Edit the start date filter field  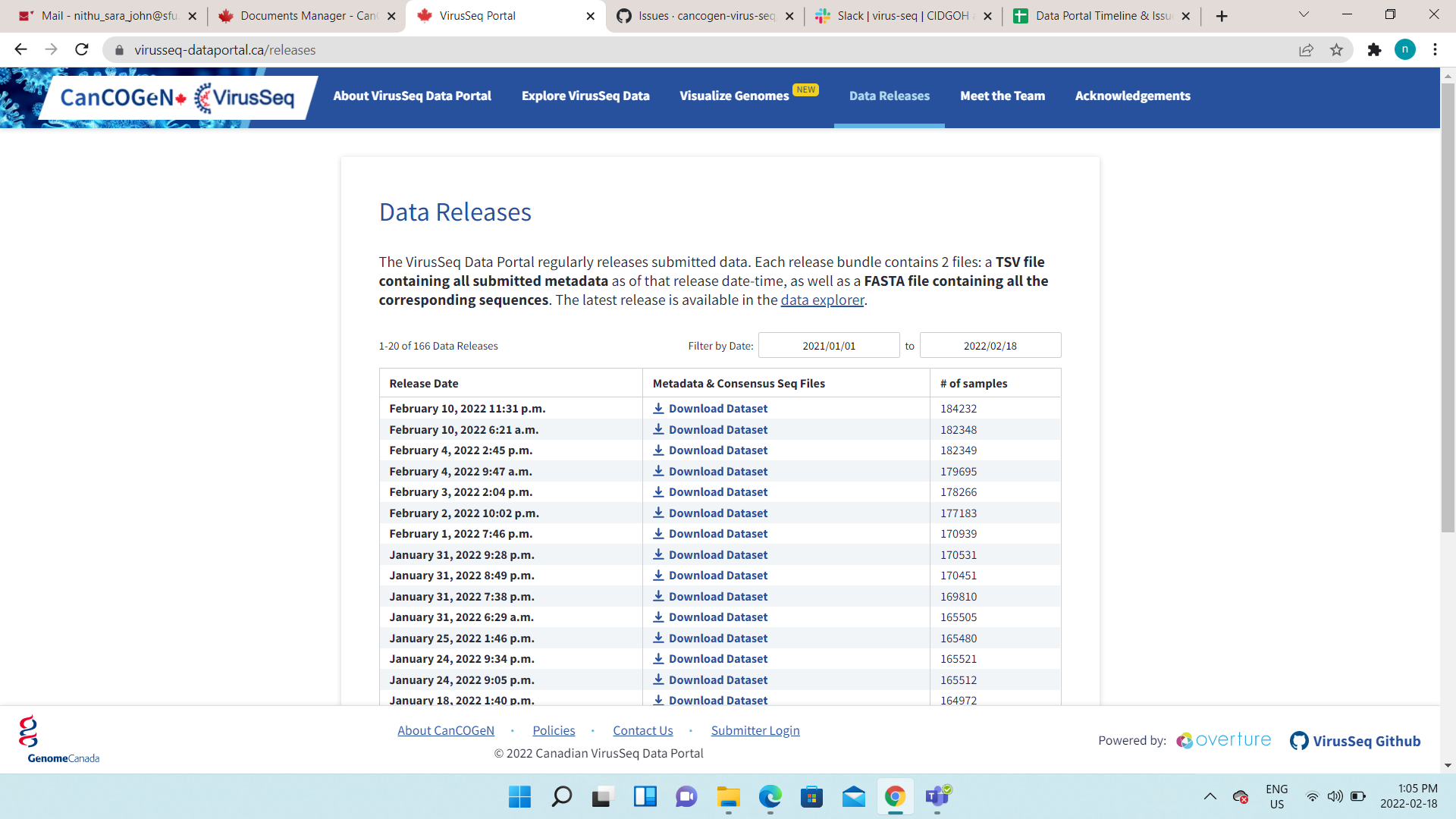tap(828, 345)
